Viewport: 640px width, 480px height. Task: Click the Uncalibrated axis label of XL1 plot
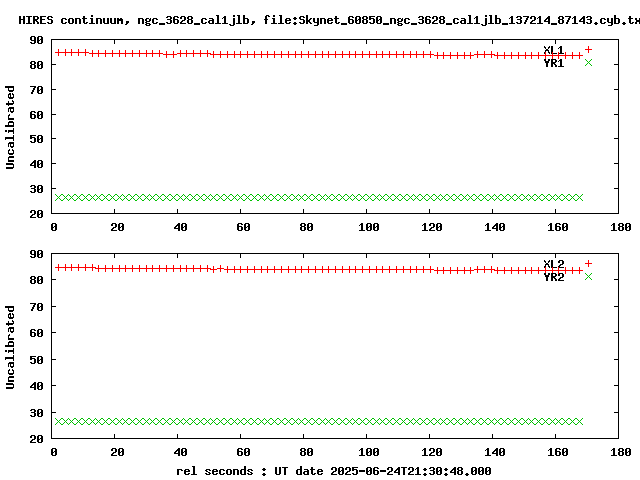pos(10,127)
